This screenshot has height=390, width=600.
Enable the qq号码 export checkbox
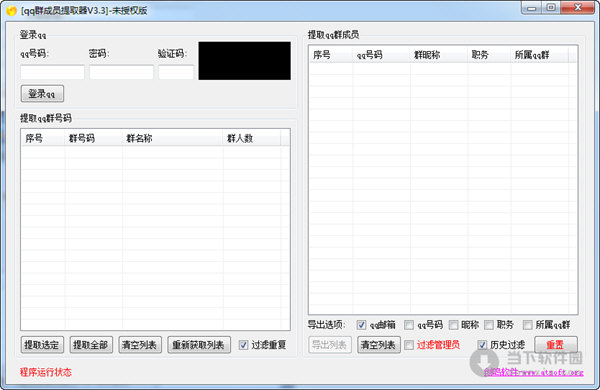pyautogui.click(x=409, y=325)
